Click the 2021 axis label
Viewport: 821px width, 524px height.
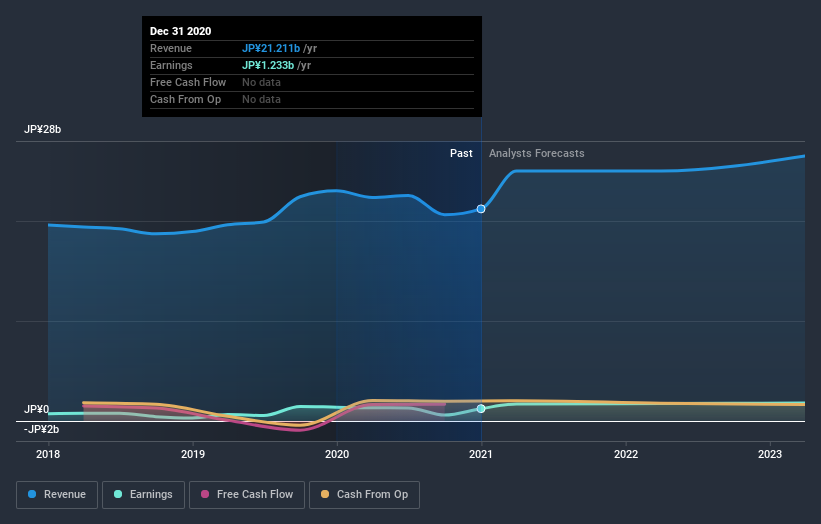[481, 454]
